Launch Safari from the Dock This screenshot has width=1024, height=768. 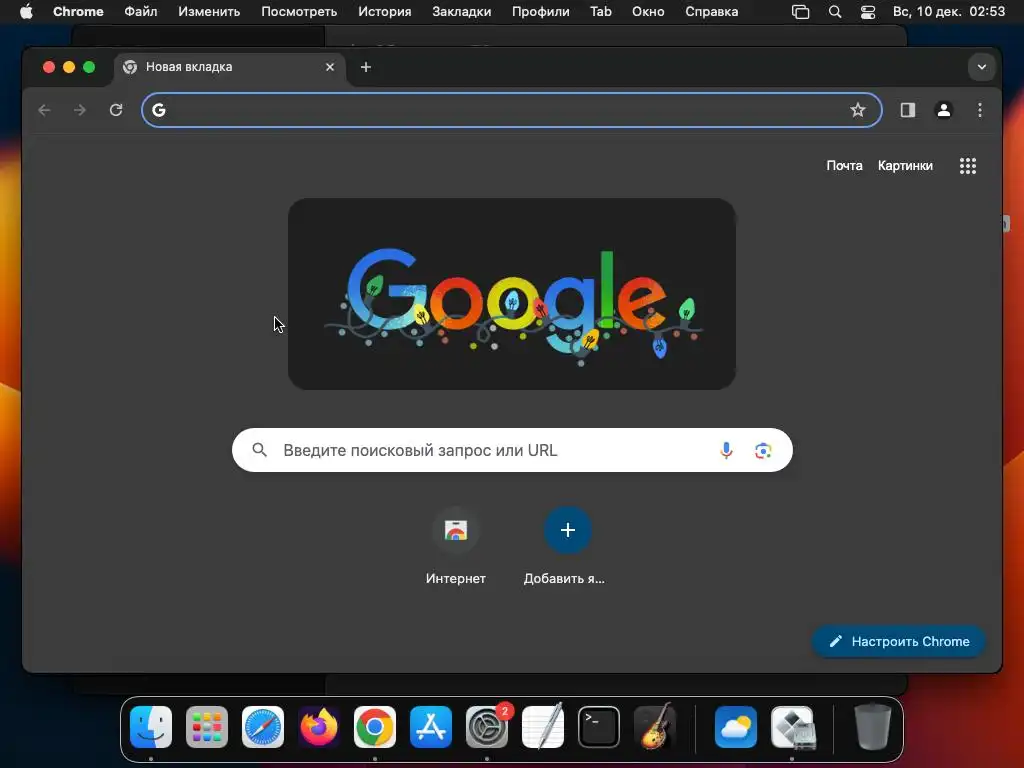click(x=263, y=727)
